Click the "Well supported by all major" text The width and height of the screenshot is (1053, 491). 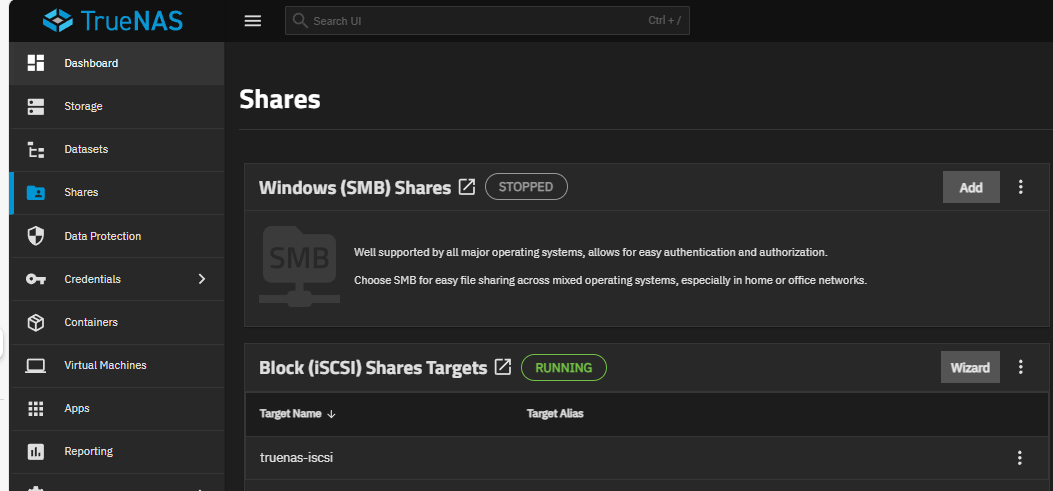coord(591,253)
